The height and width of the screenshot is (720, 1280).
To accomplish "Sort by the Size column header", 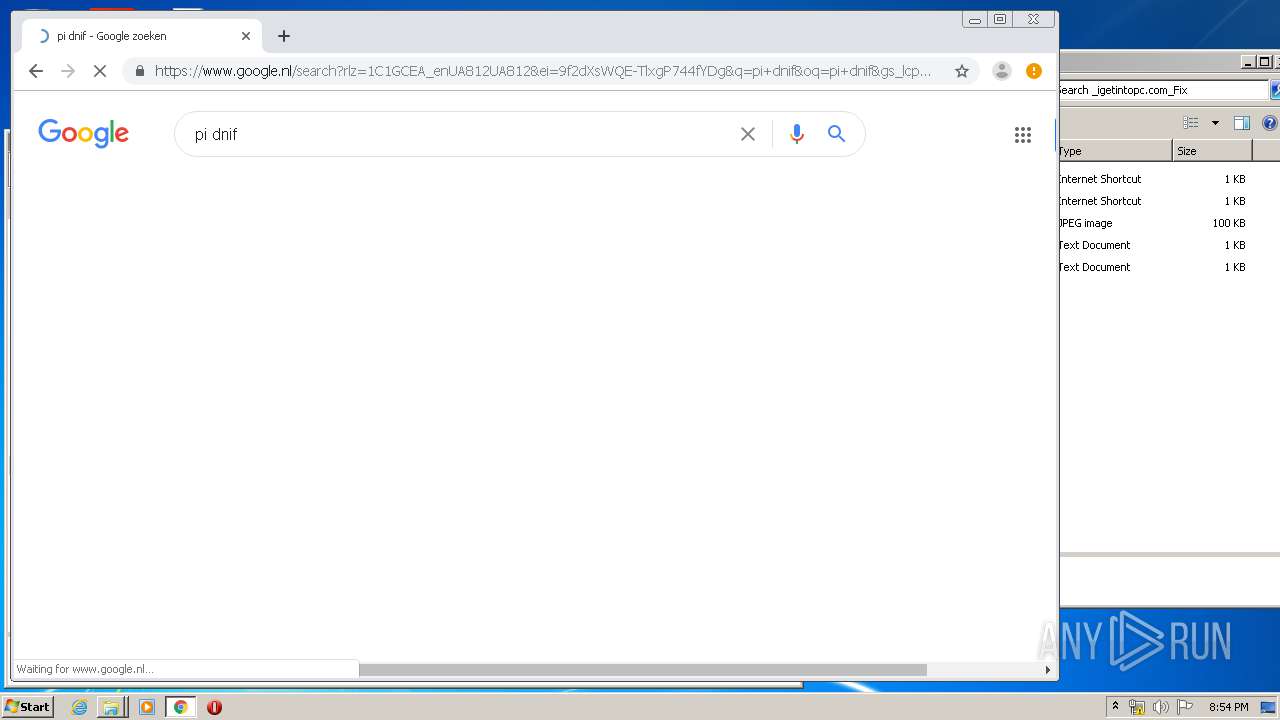I will point(1212,151).
